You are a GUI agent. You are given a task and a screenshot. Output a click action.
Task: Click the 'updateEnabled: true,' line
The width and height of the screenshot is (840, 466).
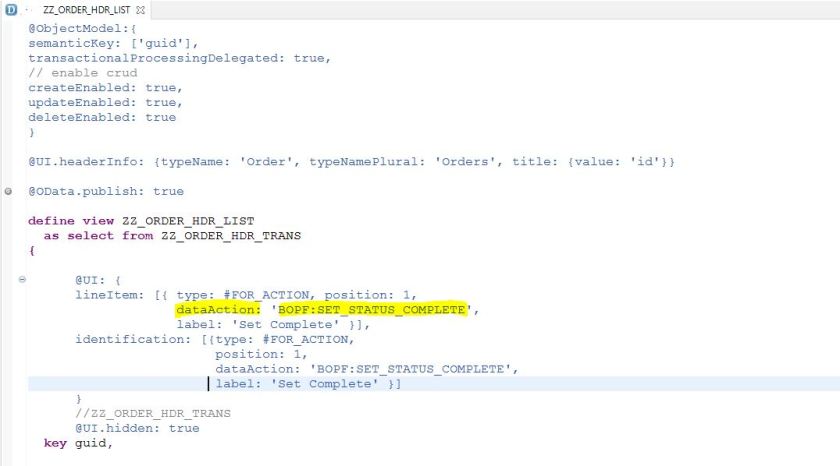pyautogui.click(x=106, y=102)
